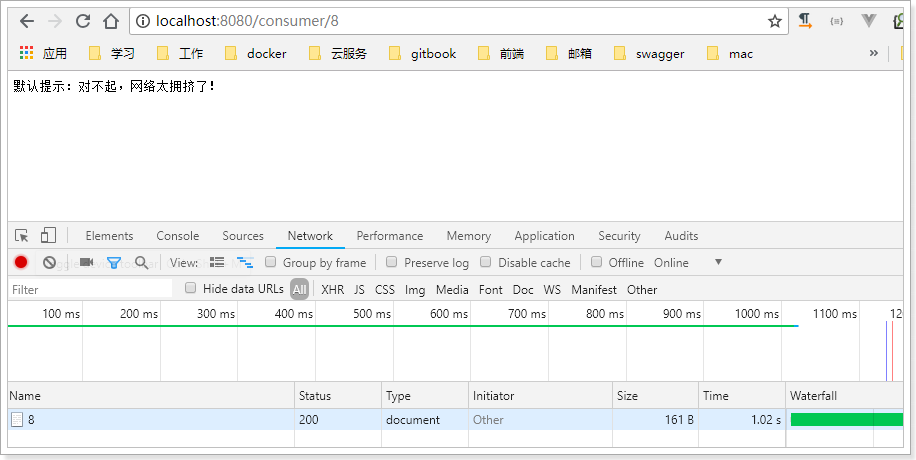Screen dimensions: 916x460
Task: Expand the bookmarks bar overflow chevron
Action: click(873, 53)
